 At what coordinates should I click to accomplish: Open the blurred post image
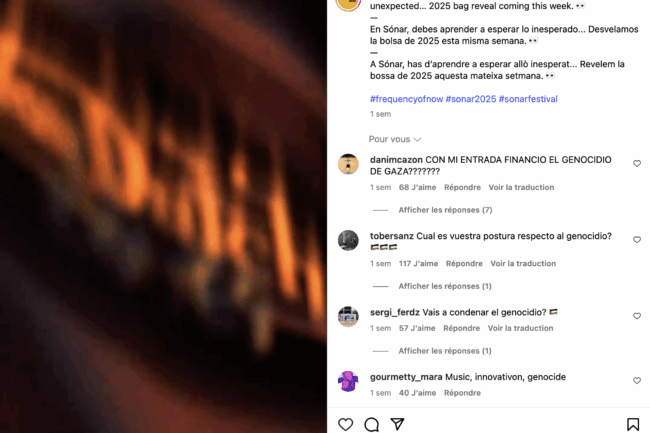[x=163, y=216]
